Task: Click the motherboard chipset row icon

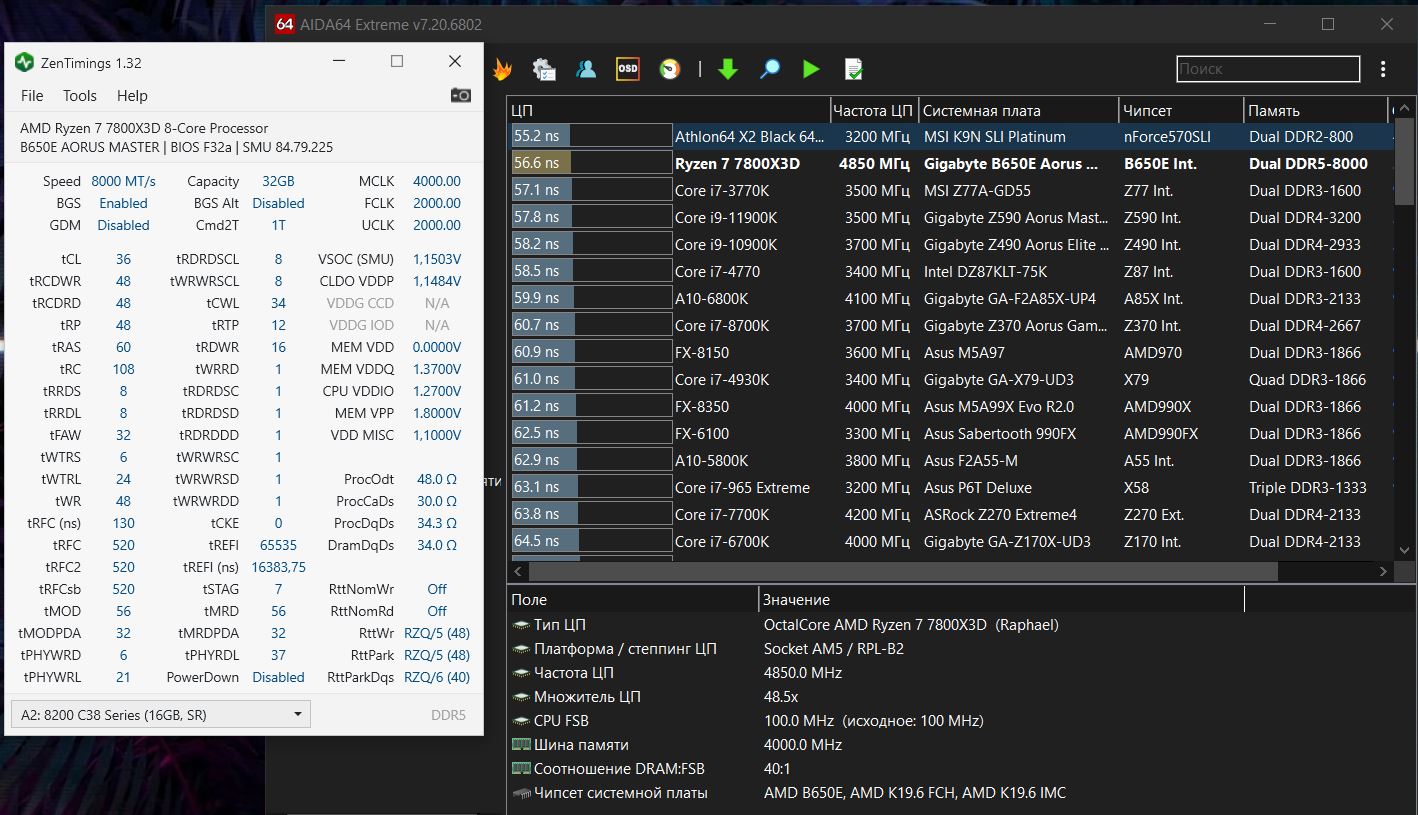Action: [520, 793]
